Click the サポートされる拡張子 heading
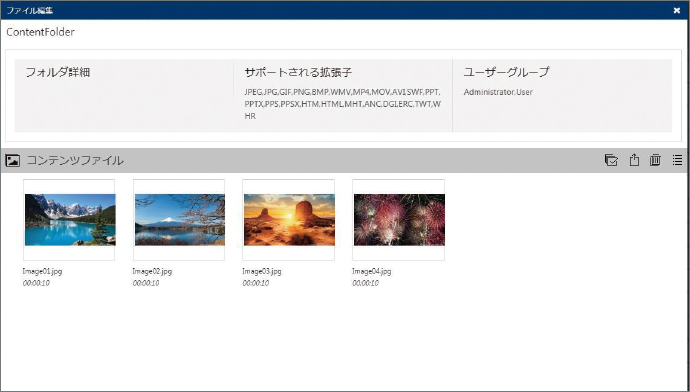The image size is (690, 392). click(298, 72)
